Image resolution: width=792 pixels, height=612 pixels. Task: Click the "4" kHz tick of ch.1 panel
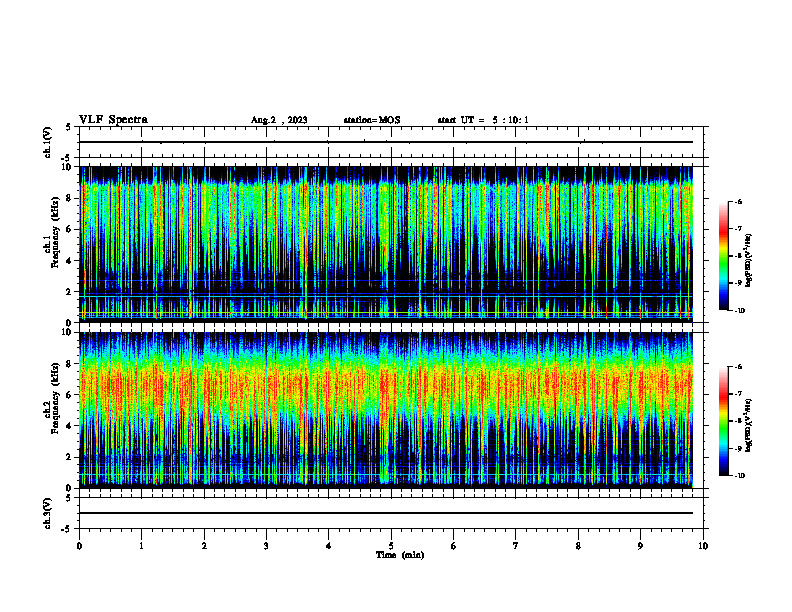(x=69, y=261)
